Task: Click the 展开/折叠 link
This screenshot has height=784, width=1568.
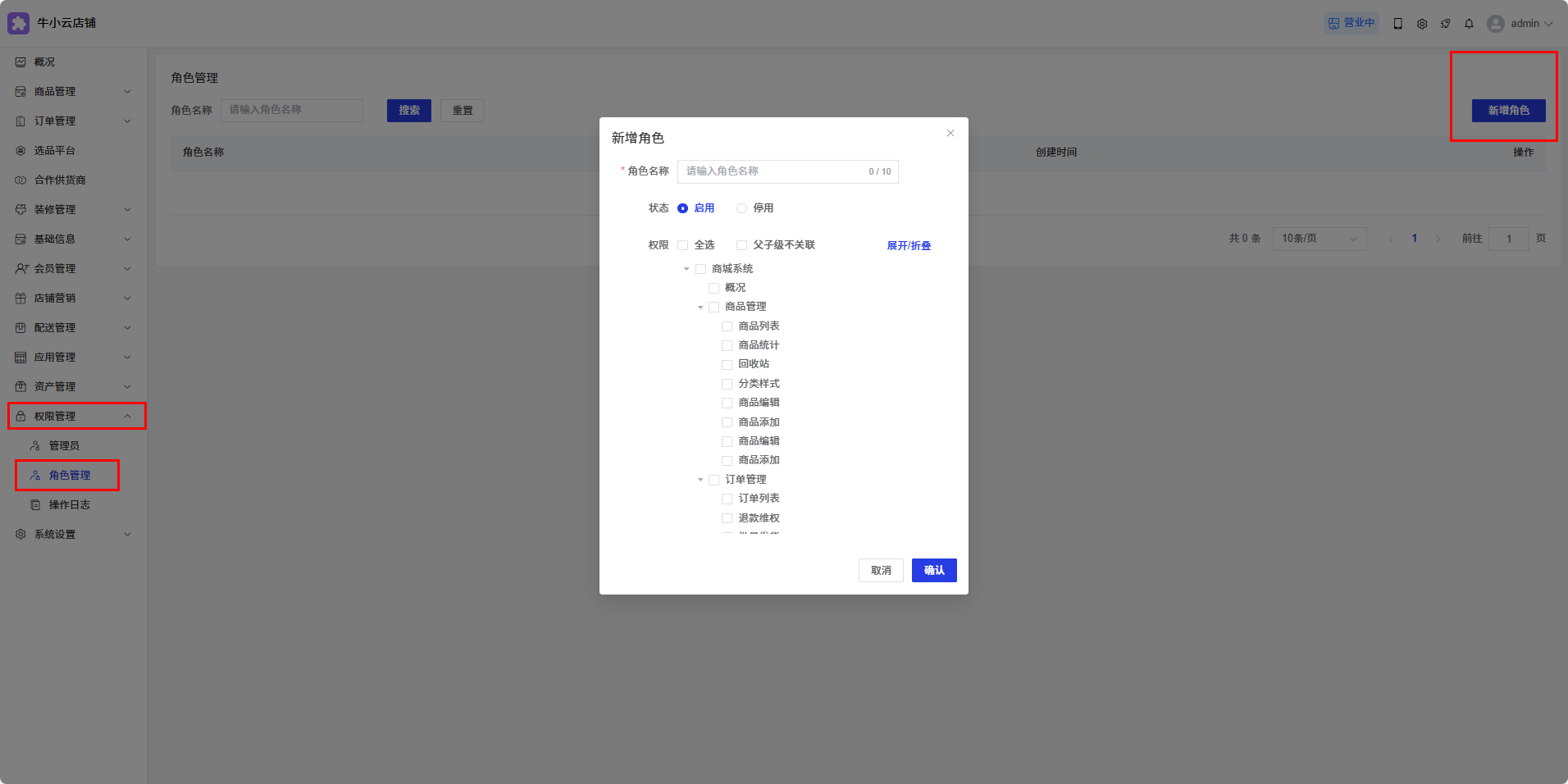Action: tap(909, 246)
